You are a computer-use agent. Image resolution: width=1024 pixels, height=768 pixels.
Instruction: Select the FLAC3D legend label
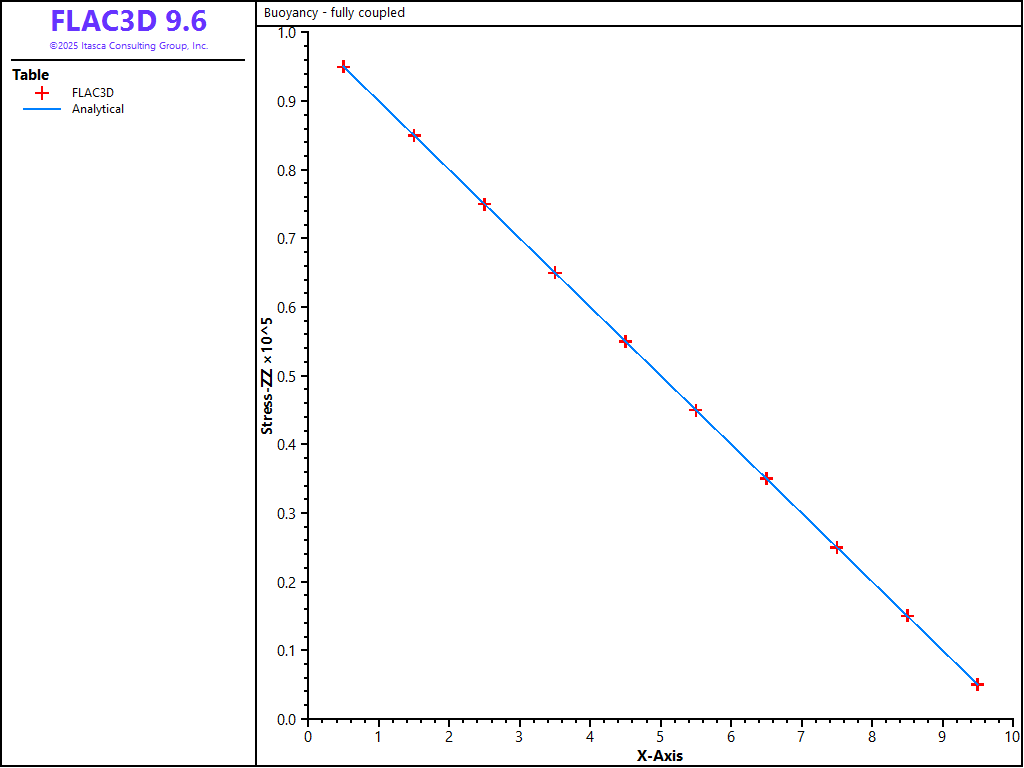(x=93, y=93)
